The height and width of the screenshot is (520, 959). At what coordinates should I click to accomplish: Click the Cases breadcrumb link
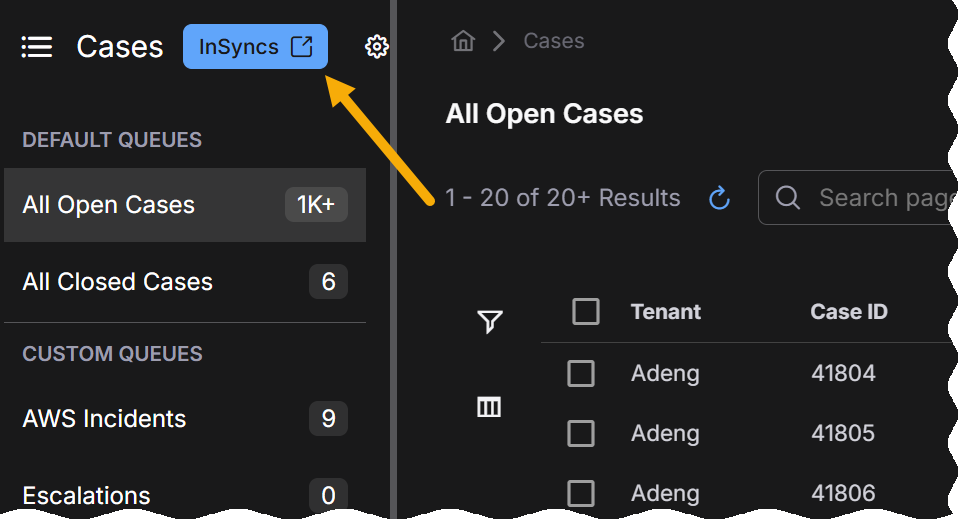[x=554, y=41]
